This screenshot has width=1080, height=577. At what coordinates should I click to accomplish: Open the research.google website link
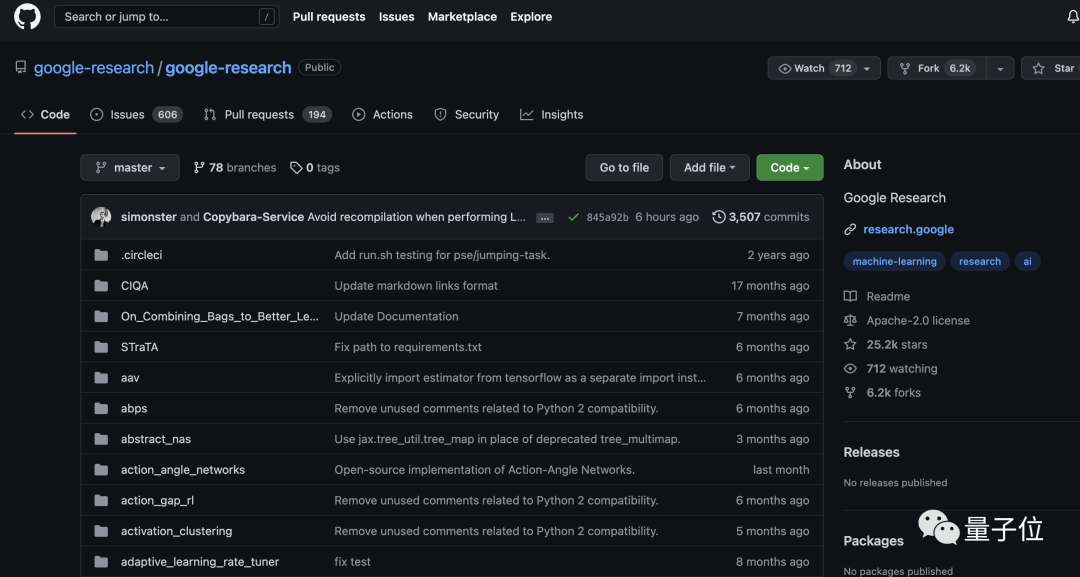click(x=908, y=229)
